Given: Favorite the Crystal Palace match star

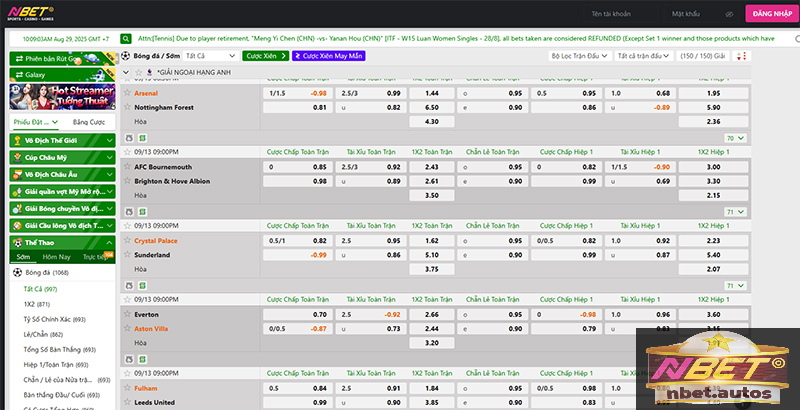Looking at the screenshot, I should [127, 241].
